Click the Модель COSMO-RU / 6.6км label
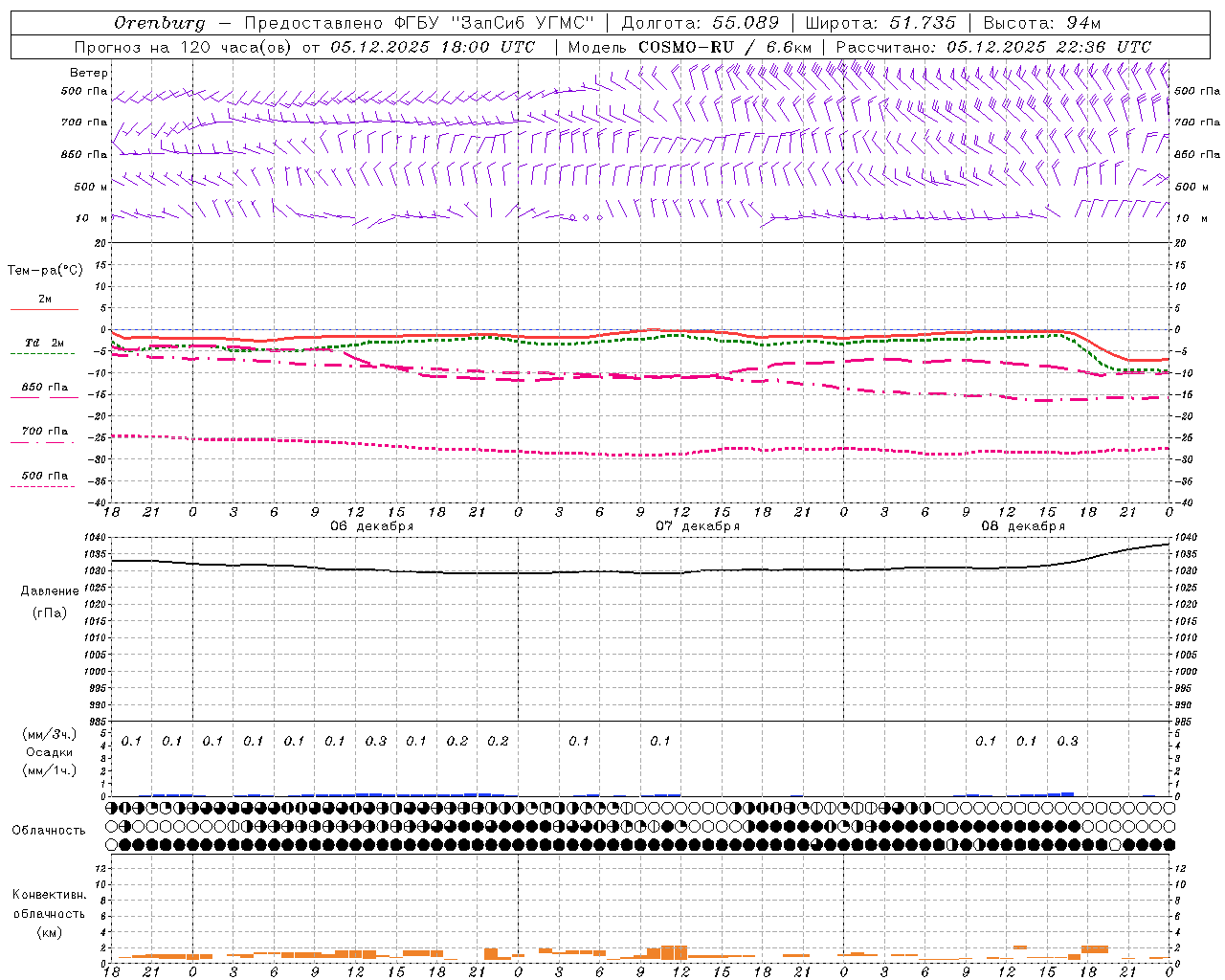 690,47
